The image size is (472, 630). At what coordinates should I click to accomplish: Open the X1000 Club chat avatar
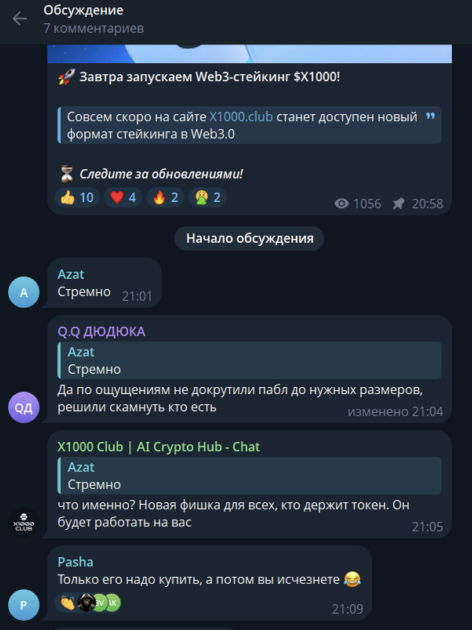24,523
